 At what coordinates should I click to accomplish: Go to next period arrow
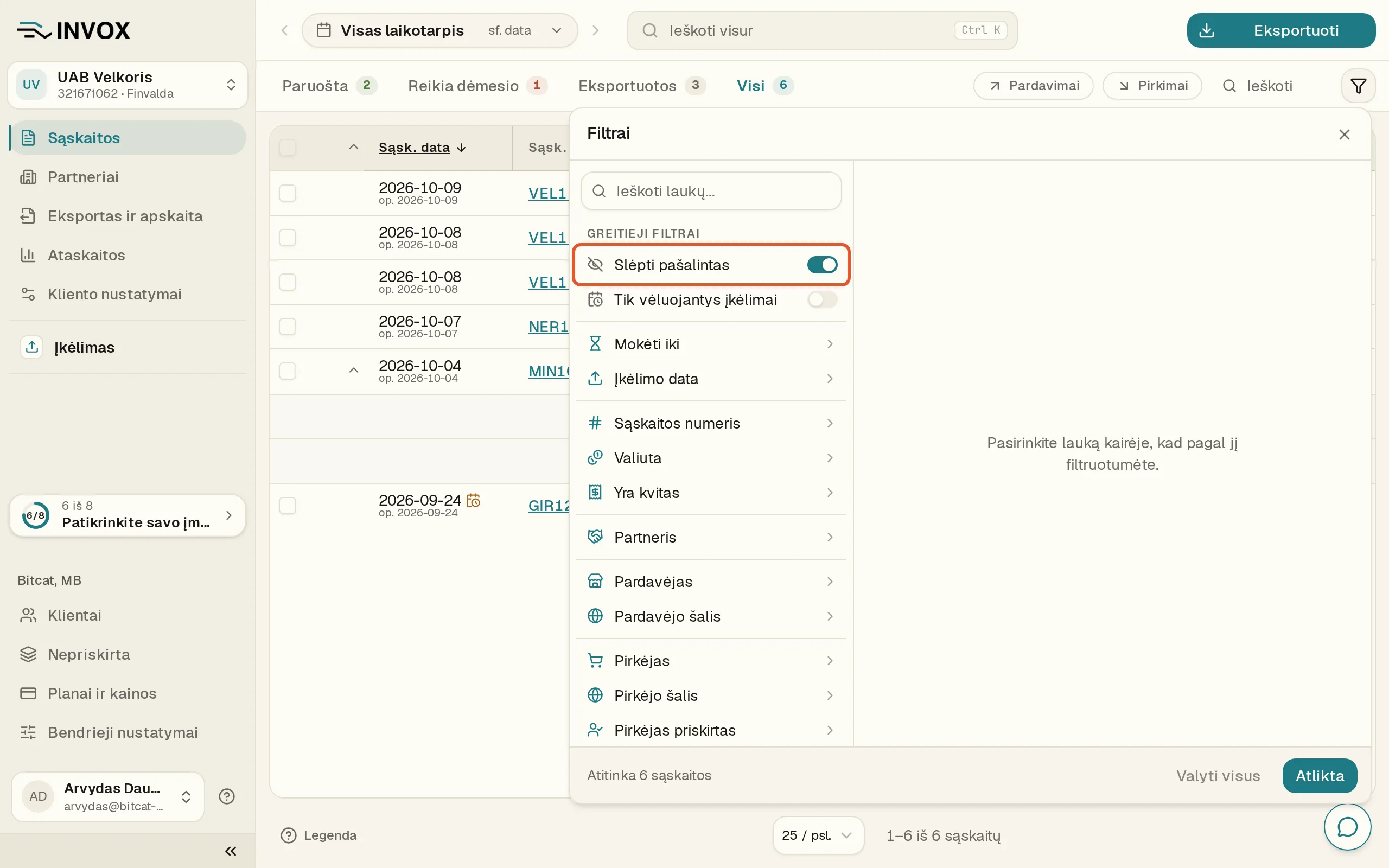(595, 30)
